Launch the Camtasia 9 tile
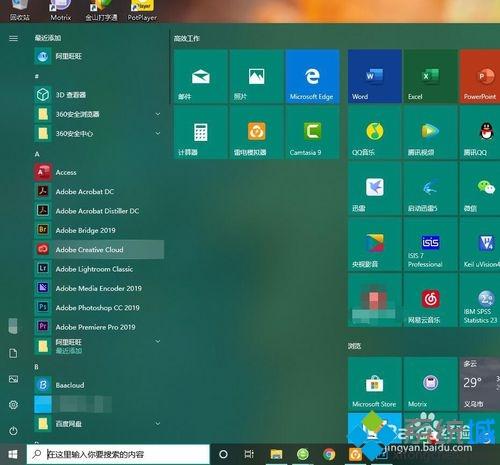 pyautogui.click(x=312, y=132)
